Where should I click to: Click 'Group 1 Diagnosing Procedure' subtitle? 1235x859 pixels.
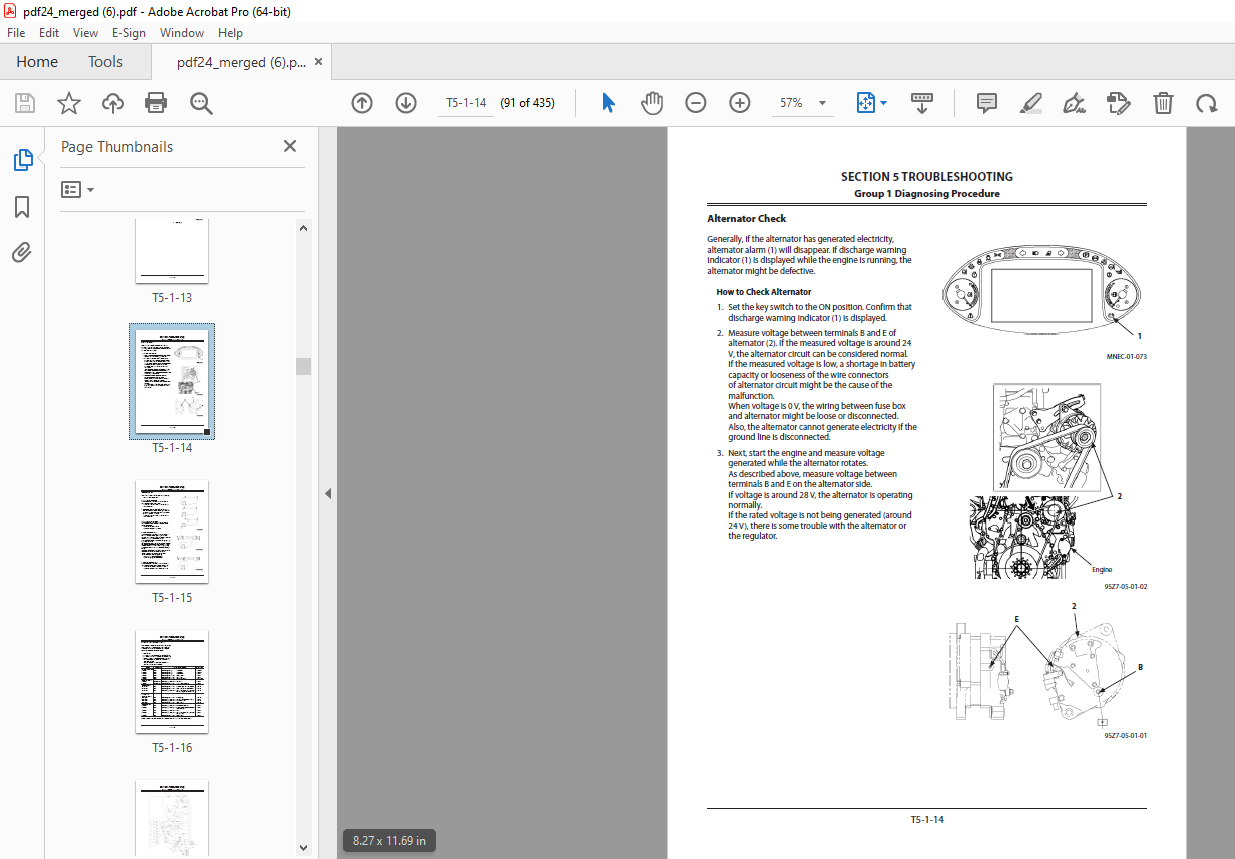[x=927, y=194]
